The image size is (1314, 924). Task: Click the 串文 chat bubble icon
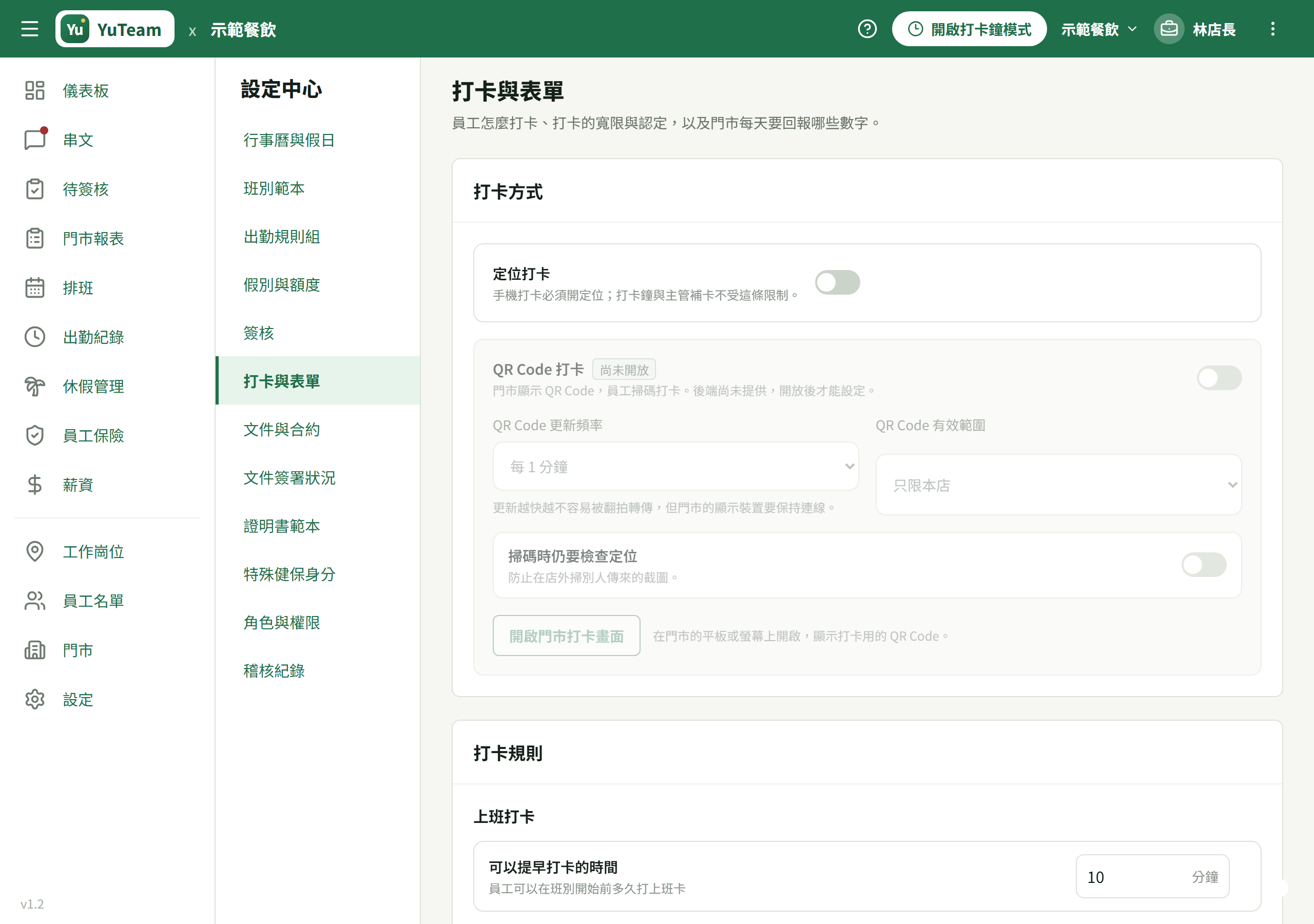[x=35, y=140]
